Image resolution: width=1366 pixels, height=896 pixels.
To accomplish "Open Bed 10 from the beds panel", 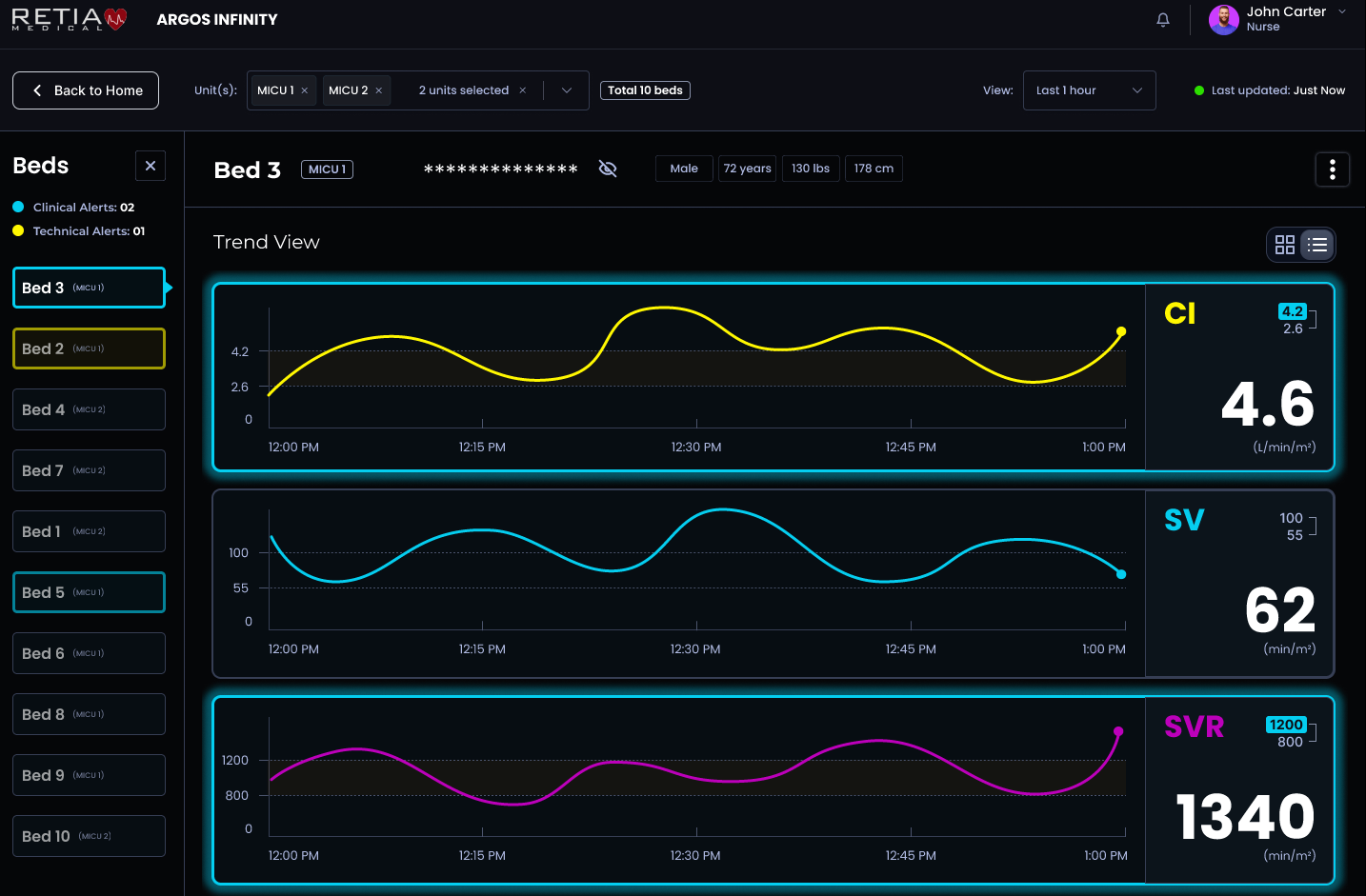I will [x=89, y=835].
